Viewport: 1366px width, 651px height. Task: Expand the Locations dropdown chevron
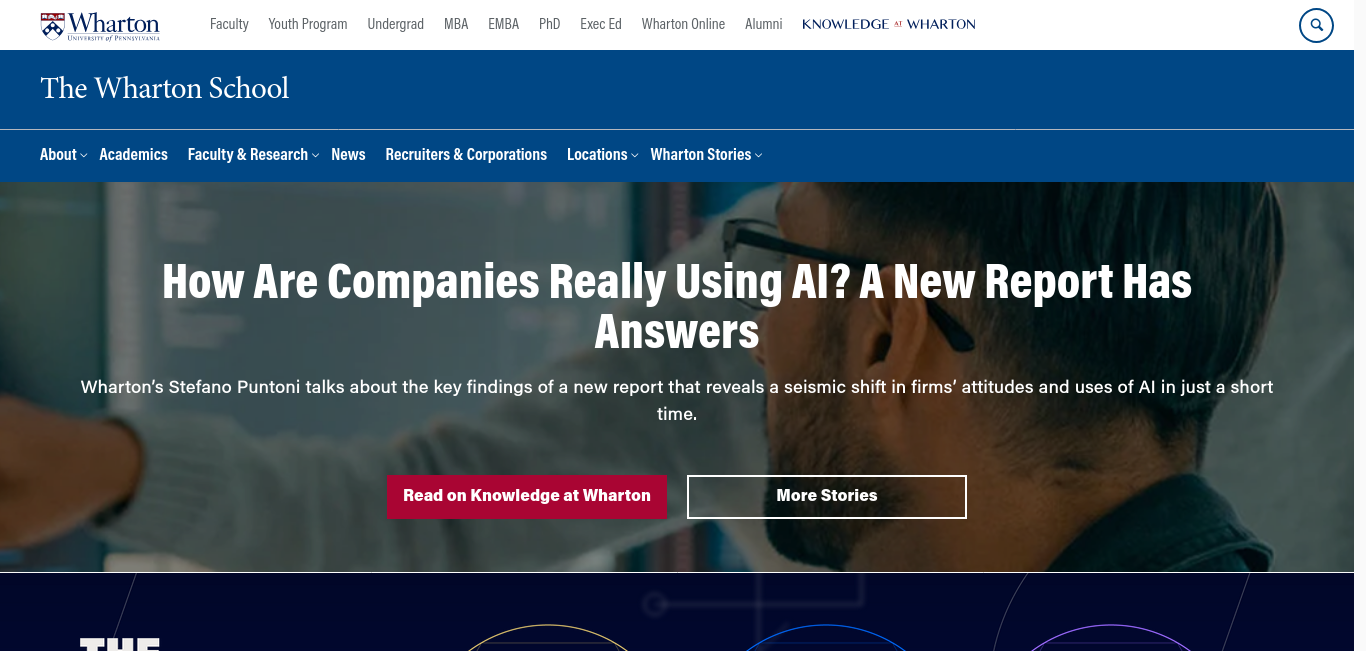[635, 155]
